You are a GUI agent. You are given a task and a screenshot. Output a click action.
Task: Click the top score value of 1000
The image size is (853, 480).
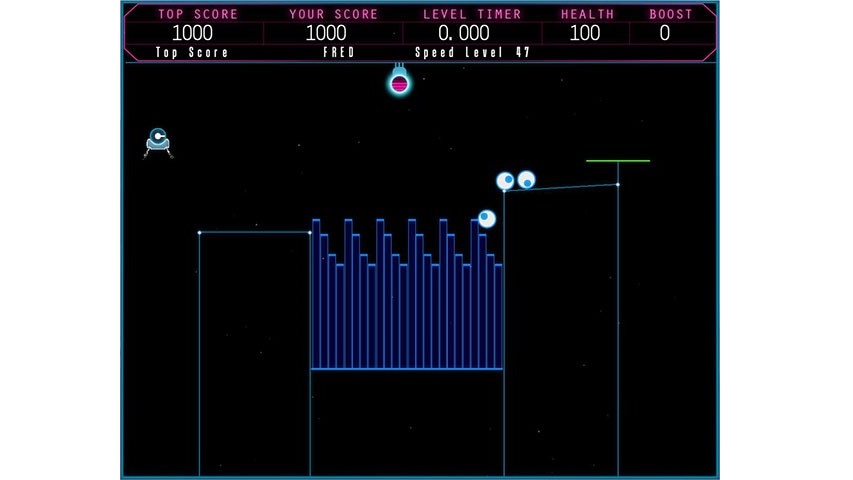point(192,33)
